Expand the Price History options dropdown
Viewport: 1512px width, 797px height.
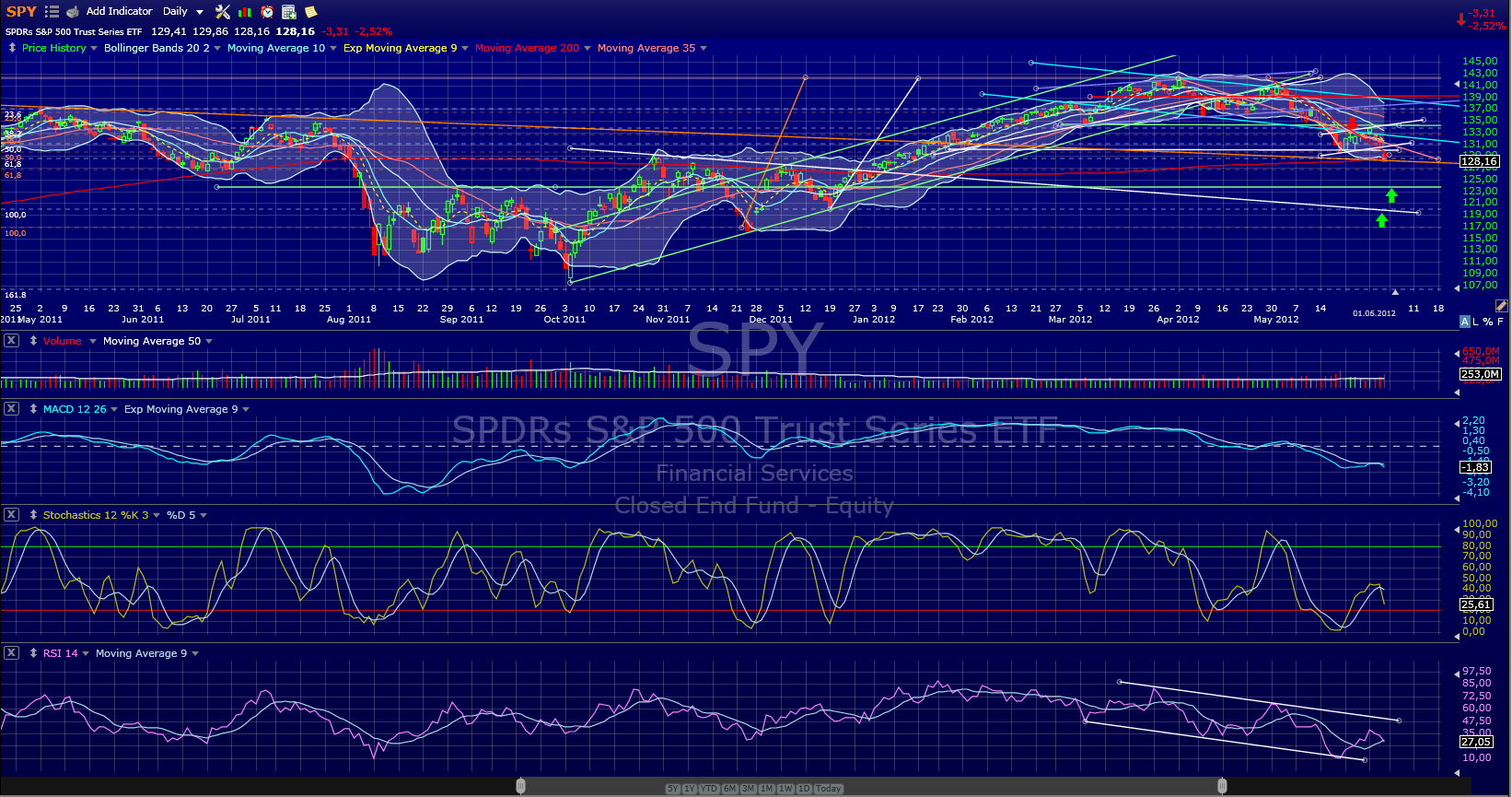(94, 49)
